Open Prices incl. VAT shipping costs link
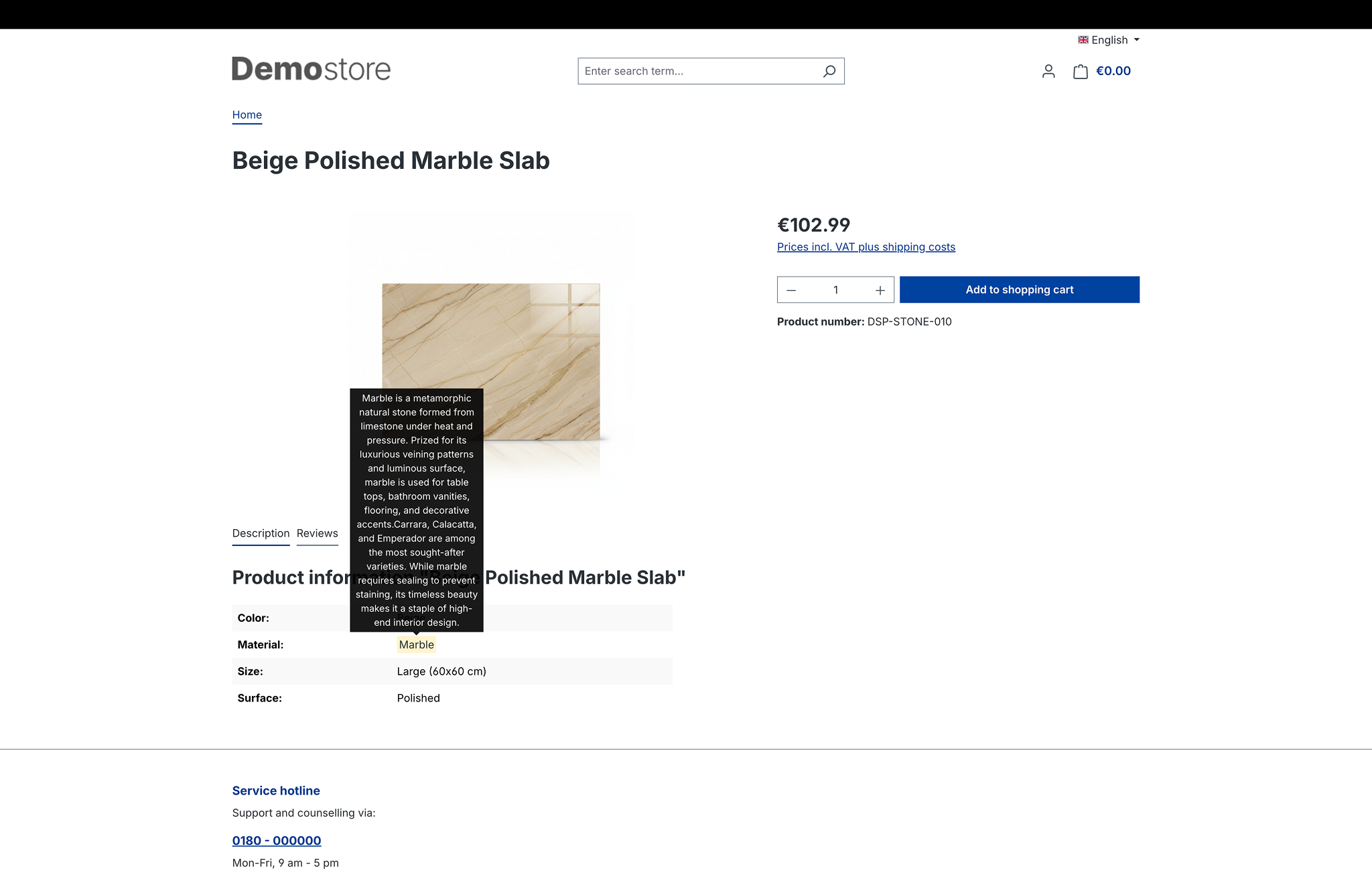Image resolution: width=1372 pixels, height=887 pixels. click(866, 247)
